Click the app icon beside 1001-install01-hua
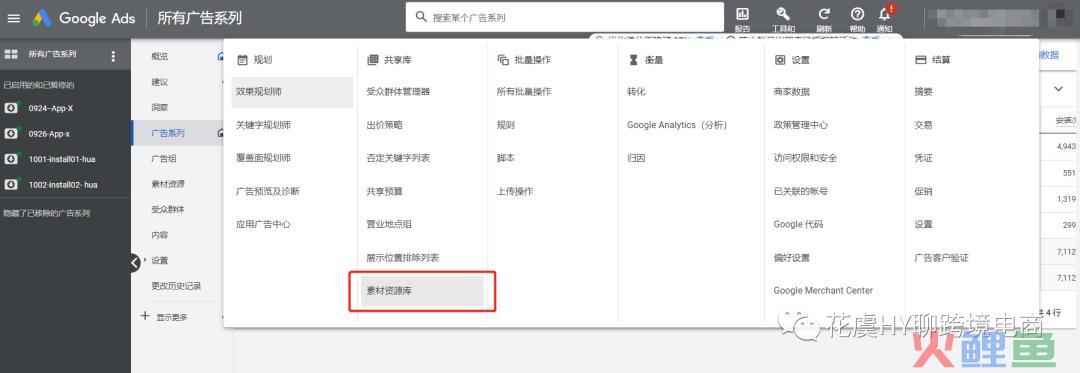Image resolution: width=1080 pixels, height=373 pixels. point(12,159)
